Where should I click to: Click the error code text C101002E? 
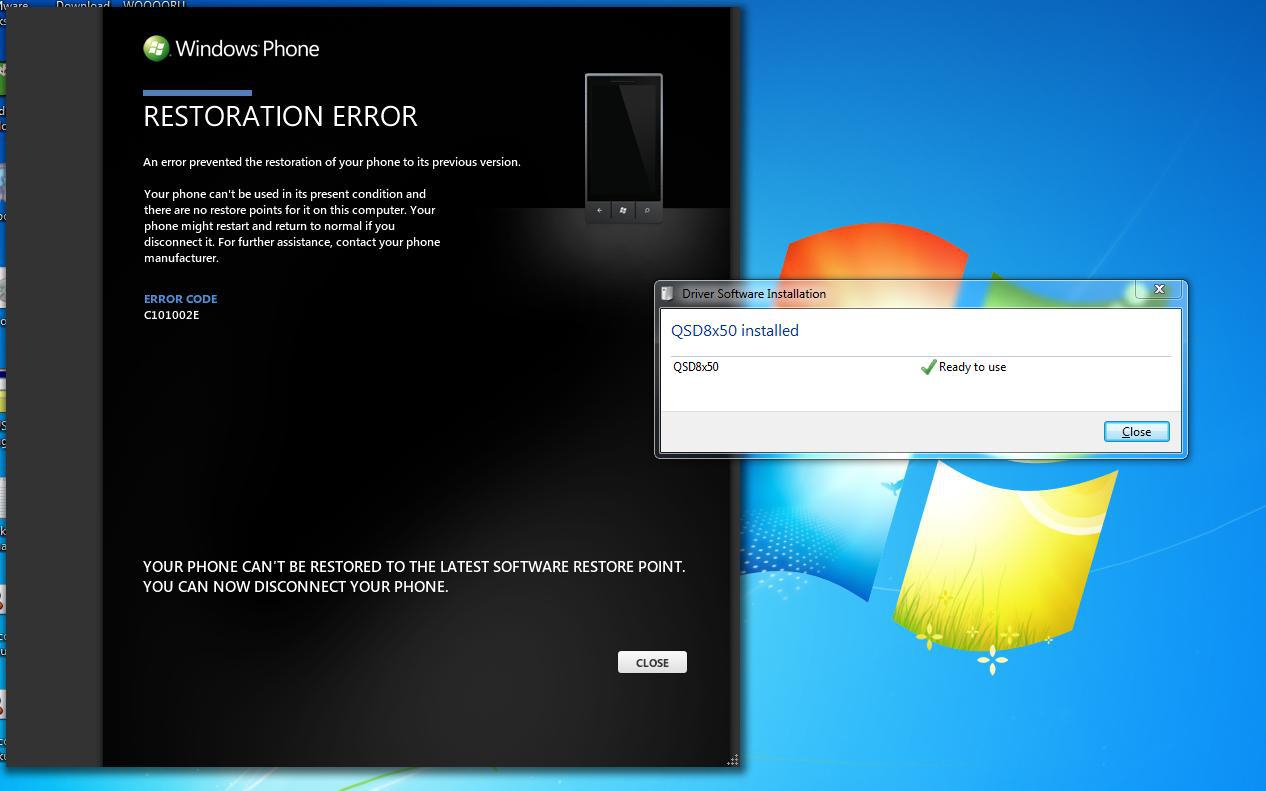pos(172,315)
